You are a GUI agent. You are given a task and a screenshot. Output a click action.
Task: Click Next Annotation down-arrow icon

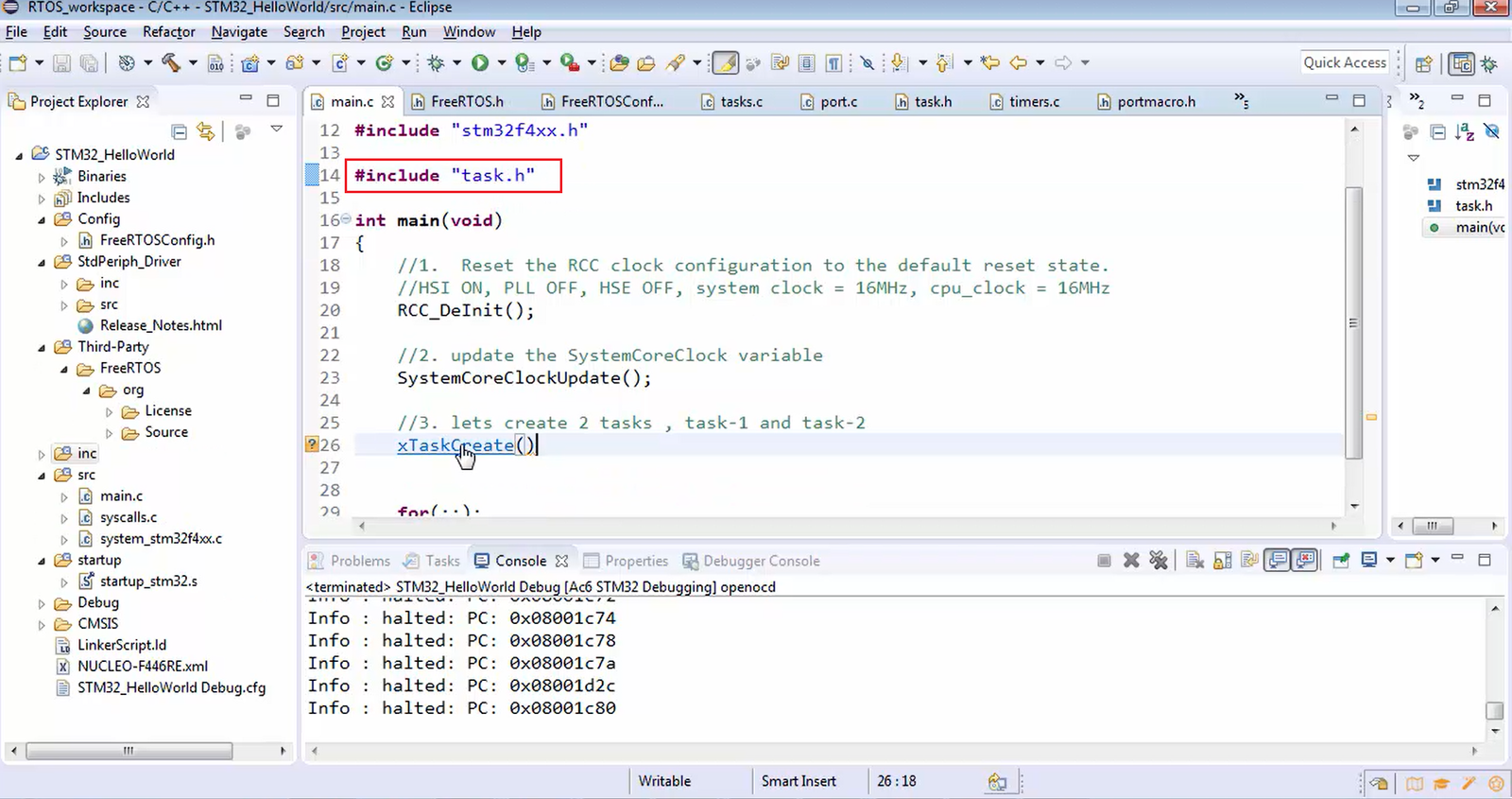[x=899, y=62]
